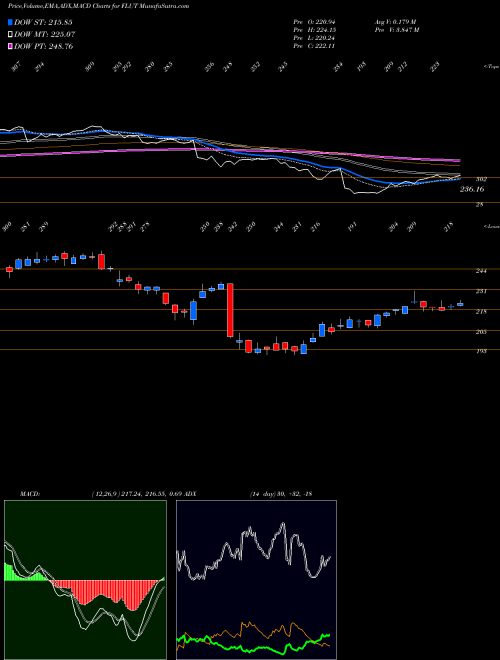Select the 'DOW PT: 248.76' label
The height and width of the screenshot is (660, 500).
click(x=44, y=46)
